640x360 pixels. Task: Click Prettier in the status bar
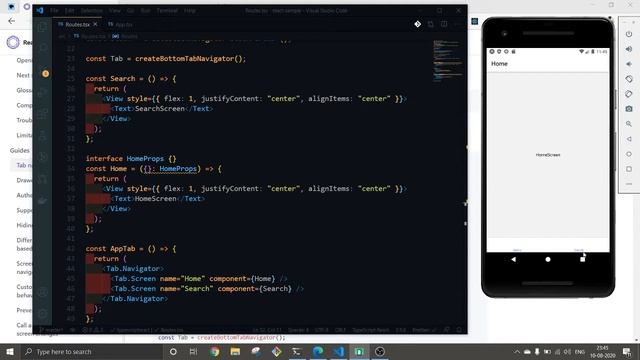[424, 330]
